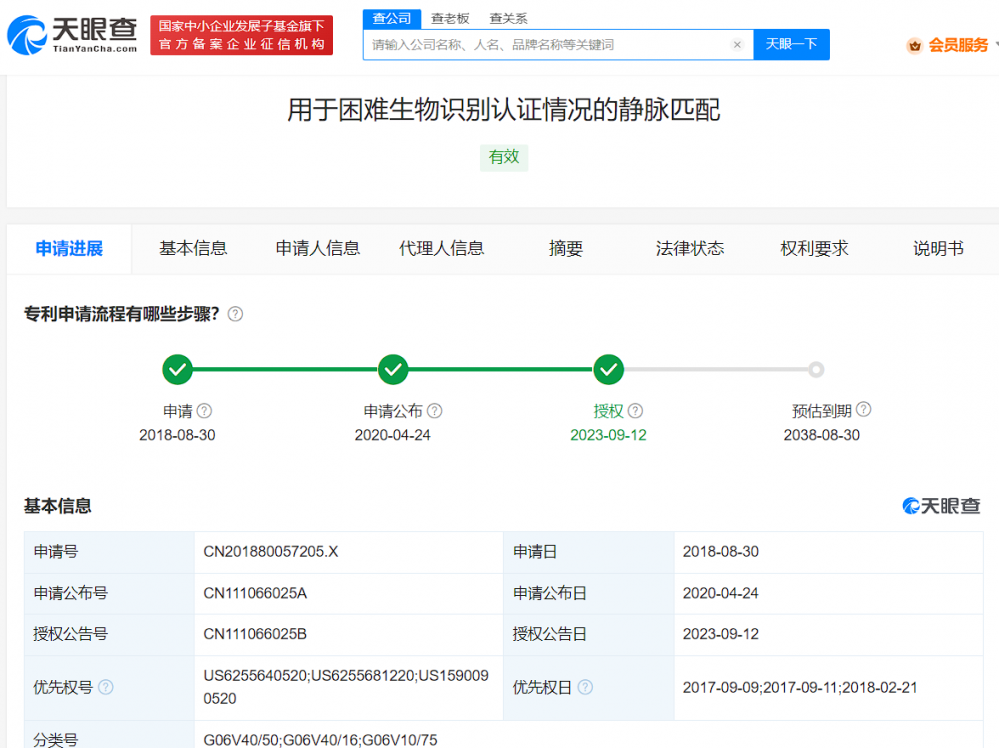Viewport: 999px width, 748px height.
Task: Click the 会员服务 crown icon
Action: (915, 45)
